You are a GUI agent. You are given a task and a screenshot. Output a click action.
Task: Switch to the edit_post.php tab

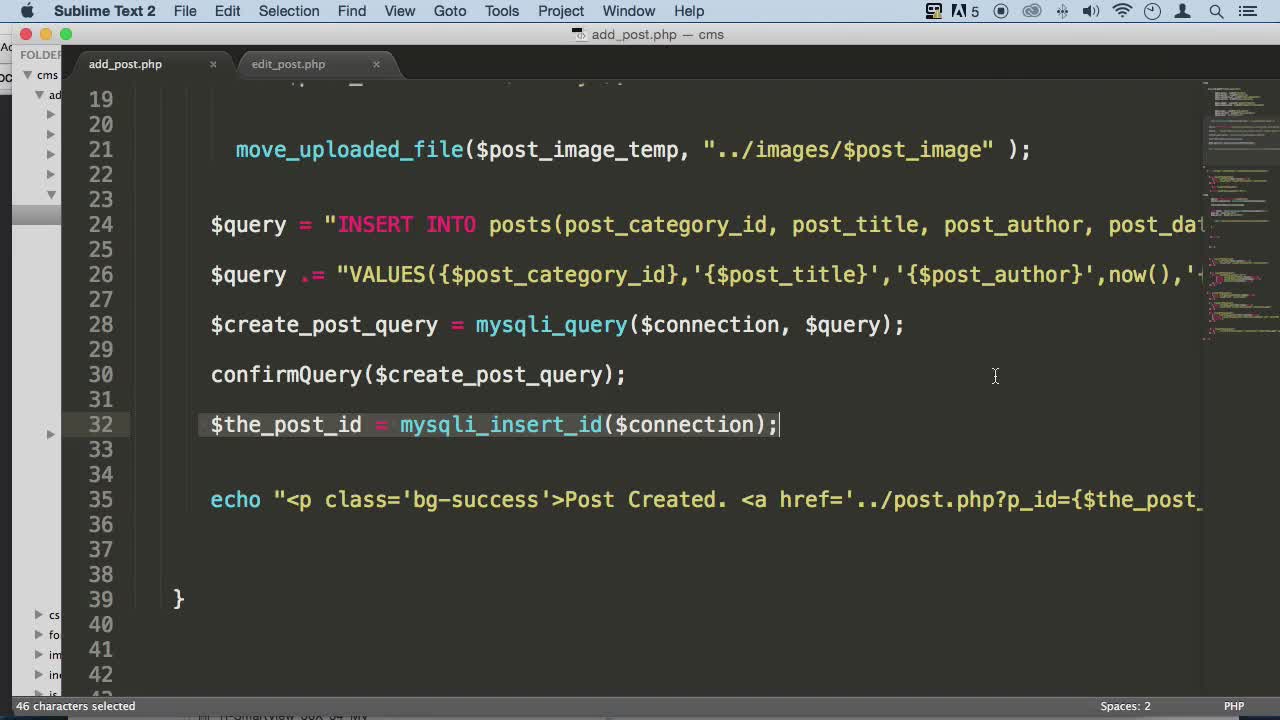click(x=288, y=64)
